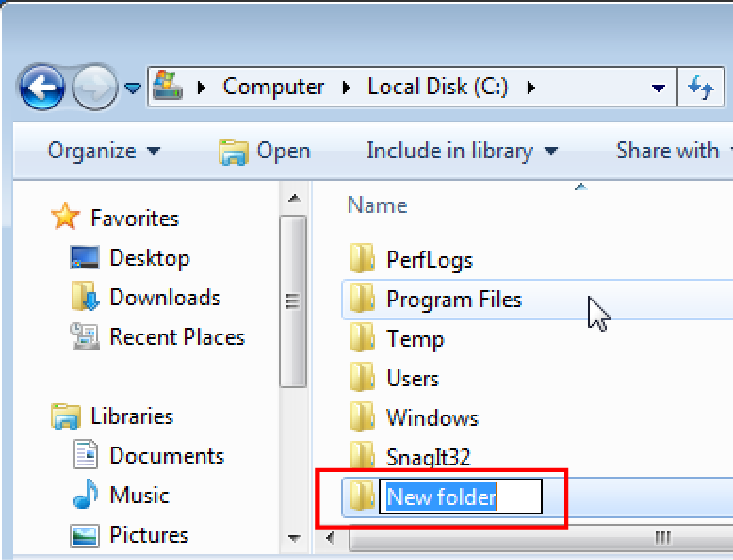
Task: Click the New folder name edit box
Action: [460, 497]
